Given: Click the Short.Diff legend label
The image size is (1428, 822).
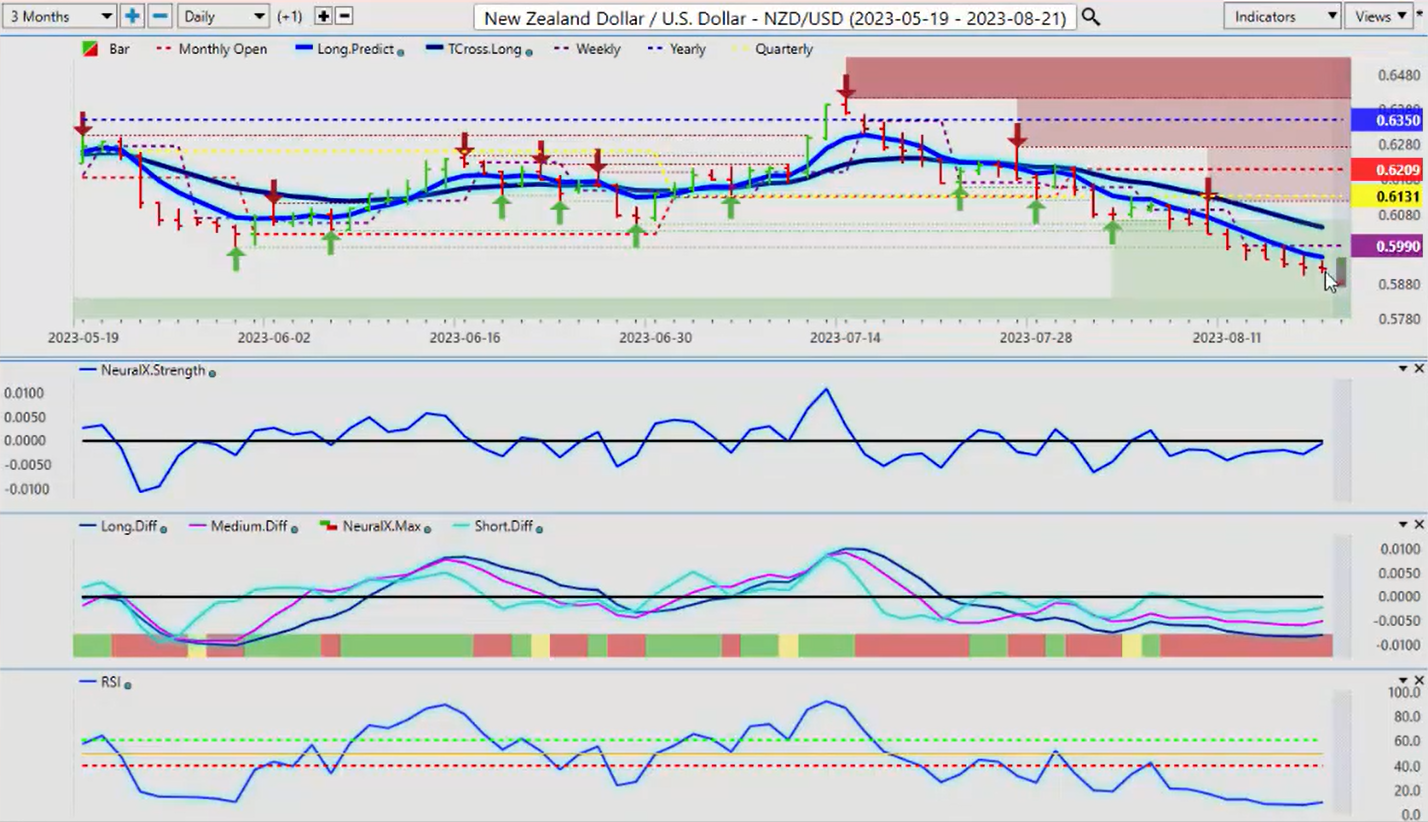Looking at the screenshot, I should [503, 526].
